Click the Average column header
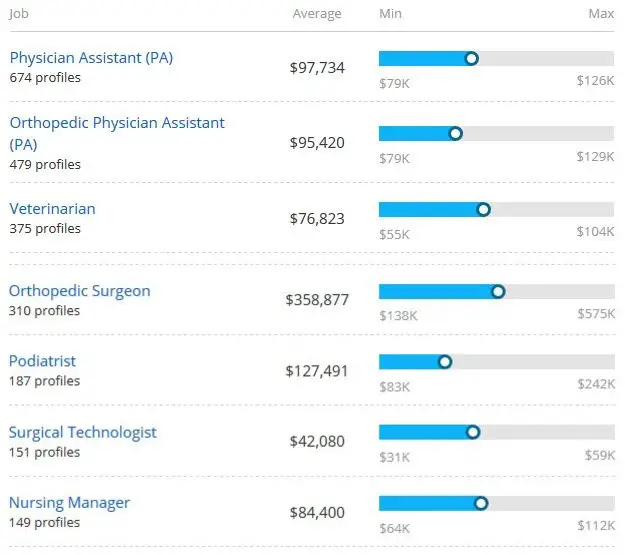625x555 pixels. (x=317, y=14)
